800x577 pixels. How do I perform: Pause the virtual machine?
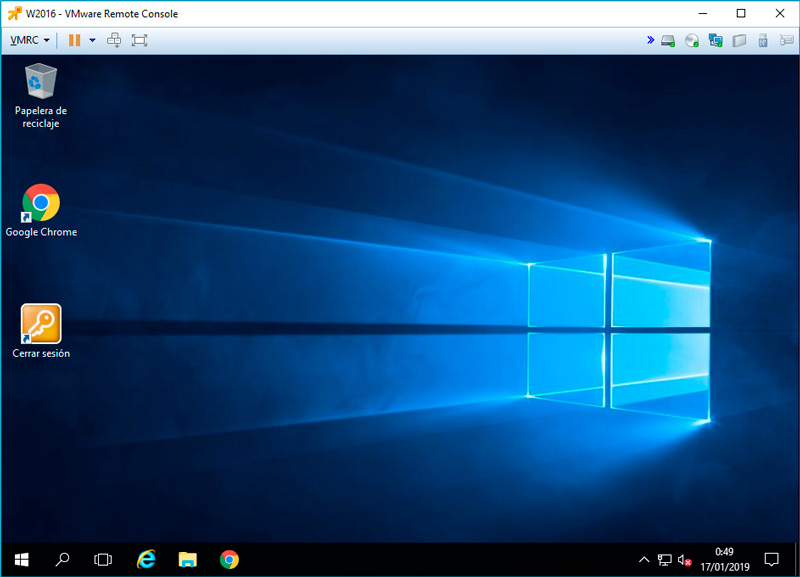pyautogui.click(x=74, y=40)
